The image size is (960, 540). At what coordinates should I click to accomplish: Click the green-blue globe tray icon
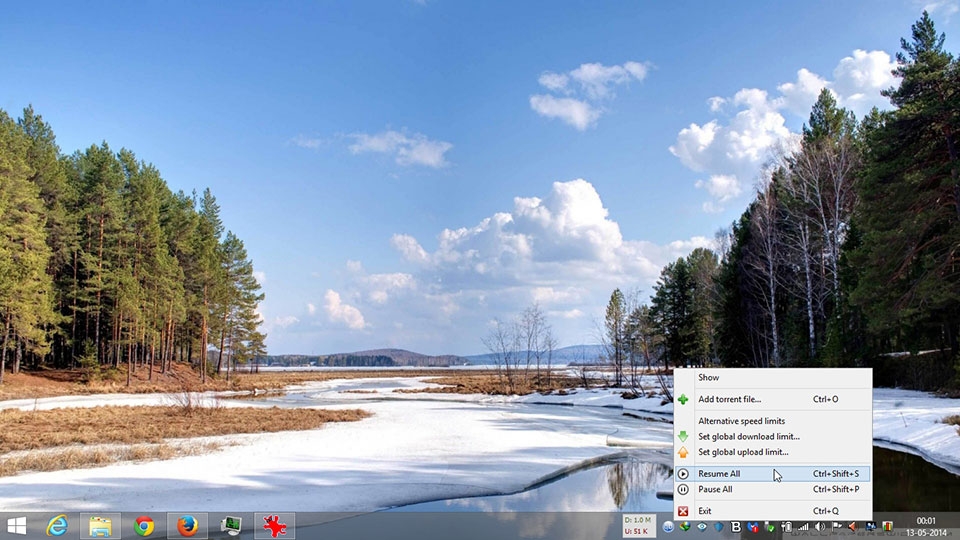pos(685,526)
